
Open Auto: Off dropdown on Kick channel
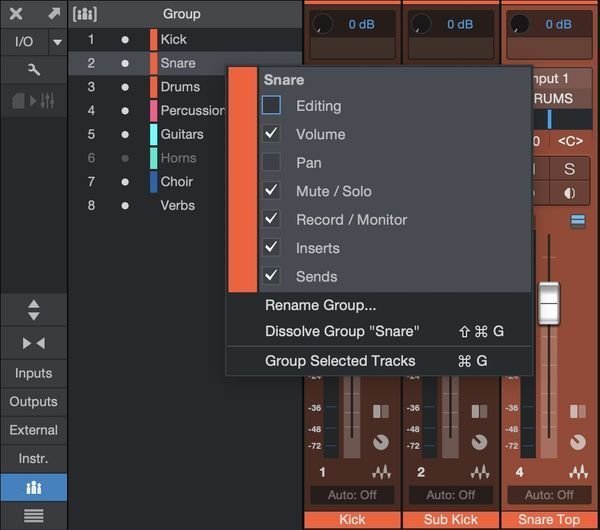pyautogui.click(x=352, y=495)
